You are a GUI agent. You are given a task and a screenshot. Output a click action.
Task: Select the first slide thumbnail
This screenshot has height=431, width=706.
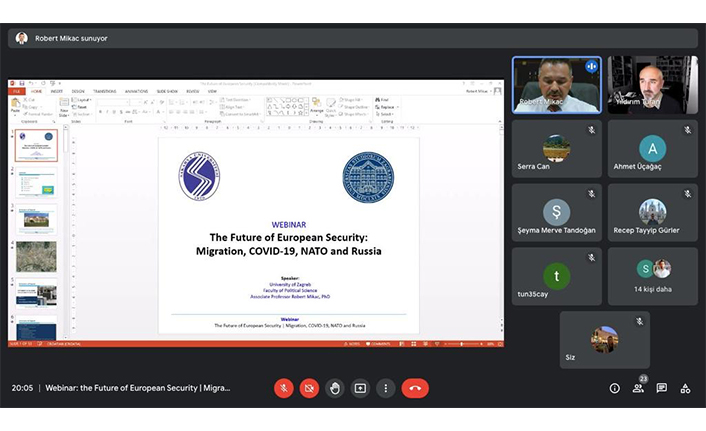click(36, 146)
